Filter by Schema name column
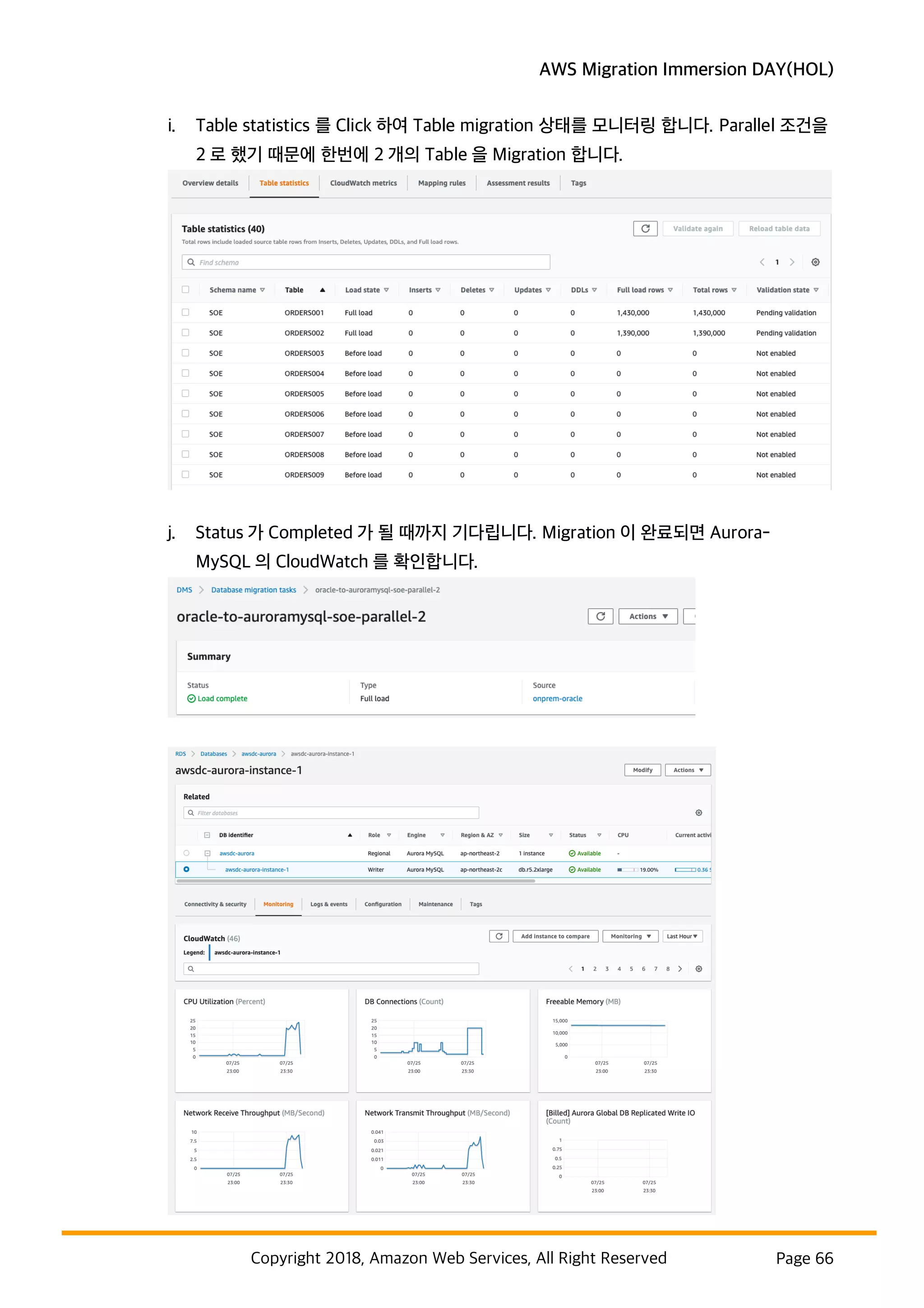This screenshot has width=924, height=1308. pyautogui.click(x=262, y=290)
